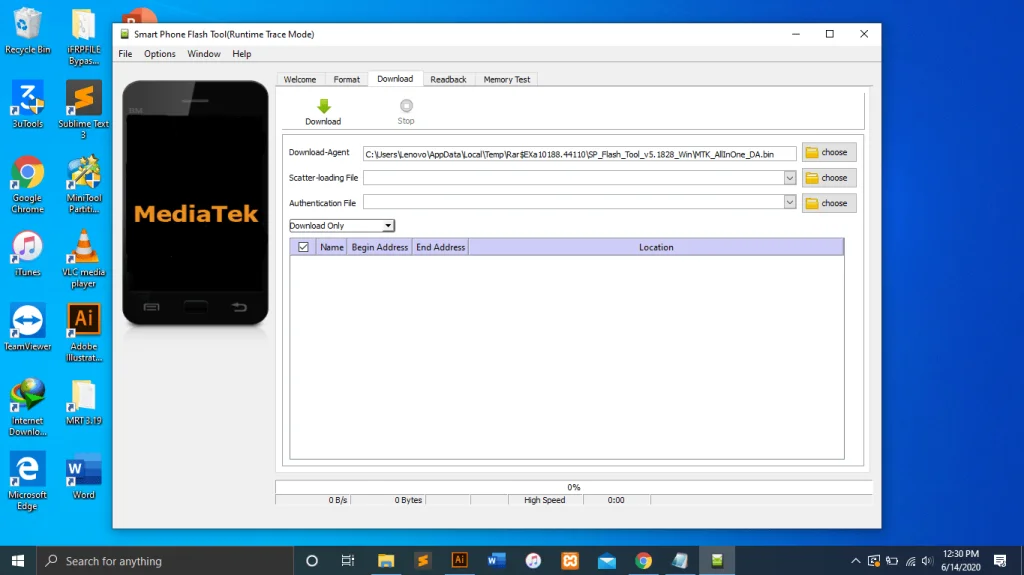Select MRT 3.19 folder on desktop
Viewport: 1024px width, 575px height.
(x=84, y=402)
